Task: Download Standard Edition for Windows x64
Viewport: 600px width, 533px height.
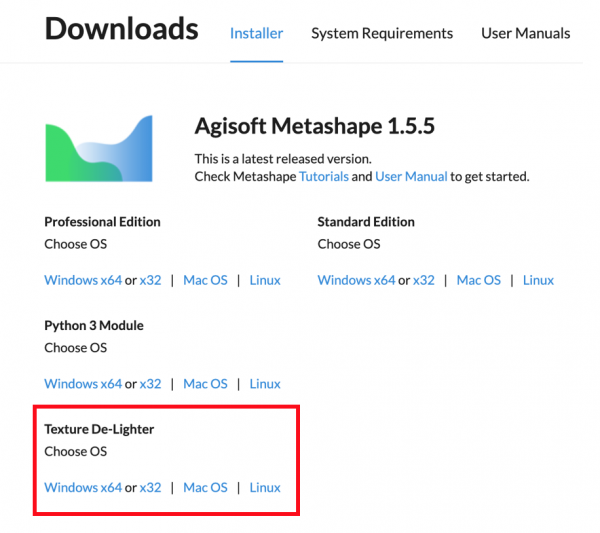Action: 356,280
